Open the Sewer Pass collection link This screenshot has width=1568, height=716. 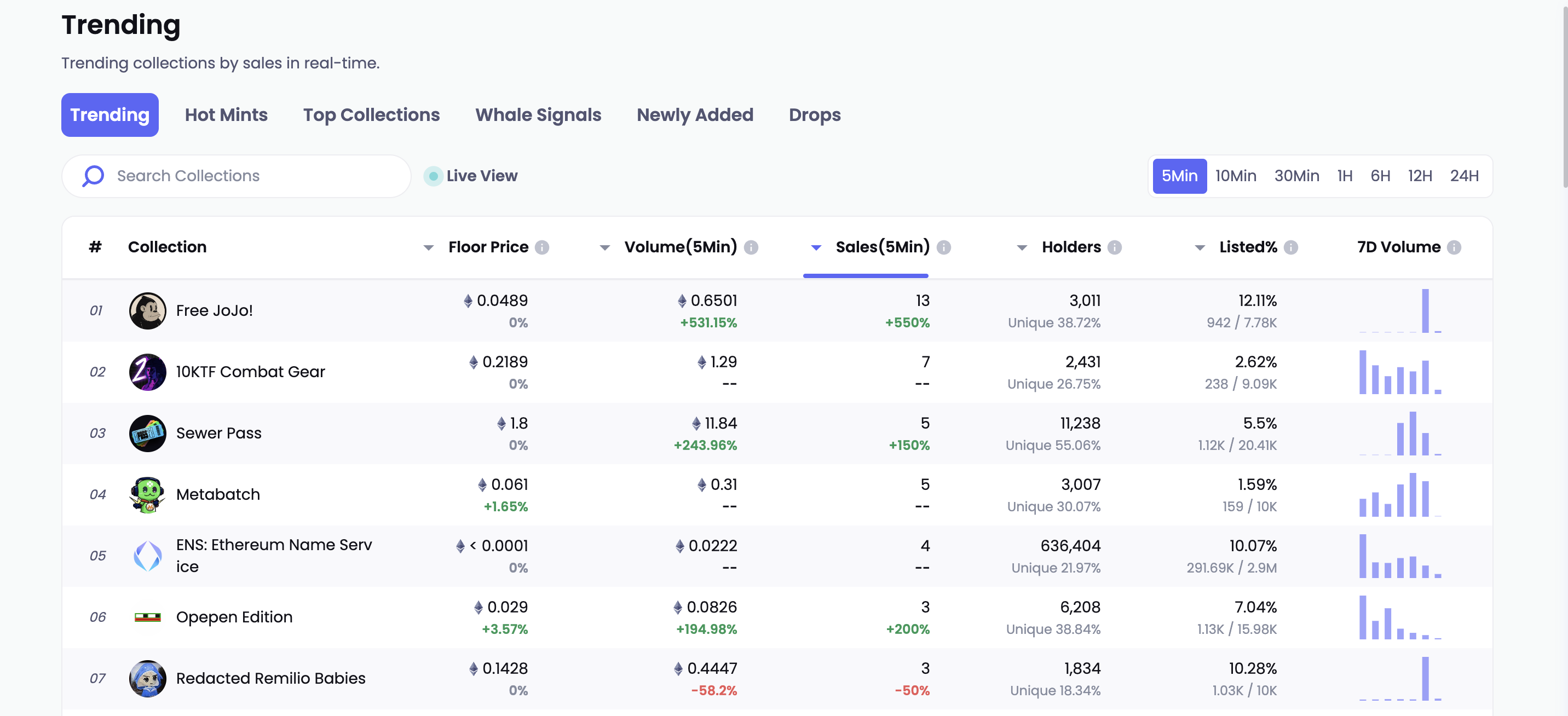(x=218, y=433)
